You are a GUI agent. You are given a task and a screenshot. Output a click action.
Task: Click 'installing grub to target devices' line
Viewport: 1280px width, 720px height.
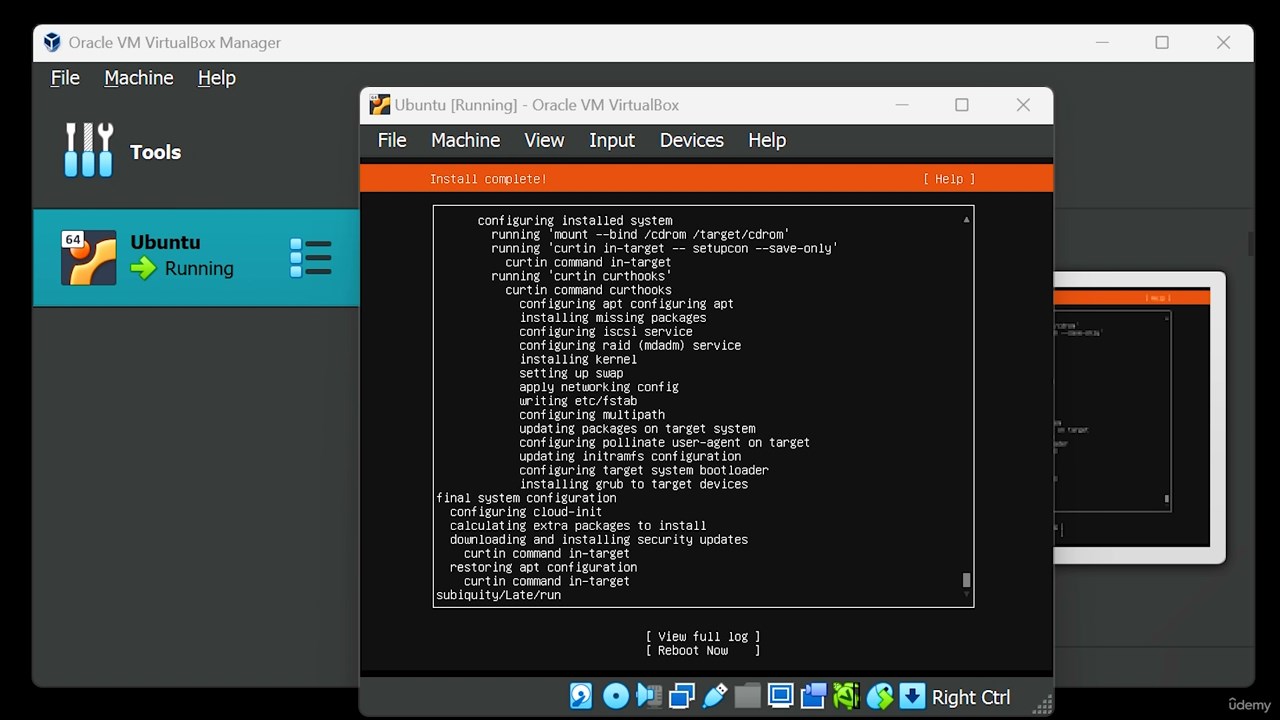point(633,484)
